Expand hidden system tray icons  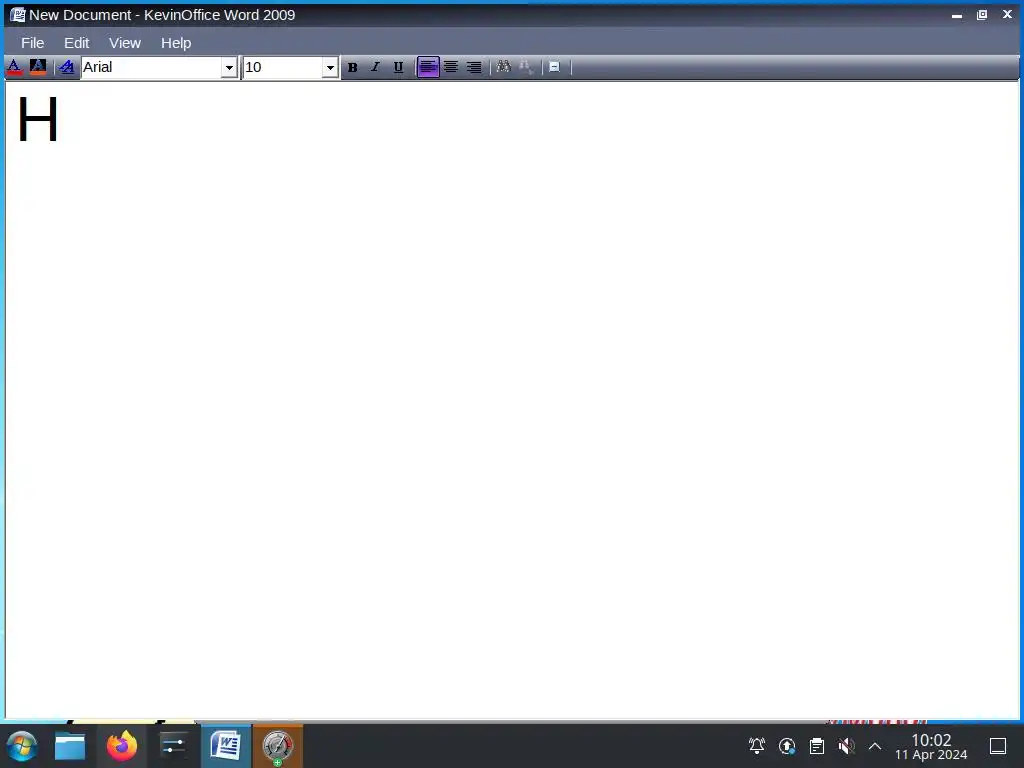point(875,746)
